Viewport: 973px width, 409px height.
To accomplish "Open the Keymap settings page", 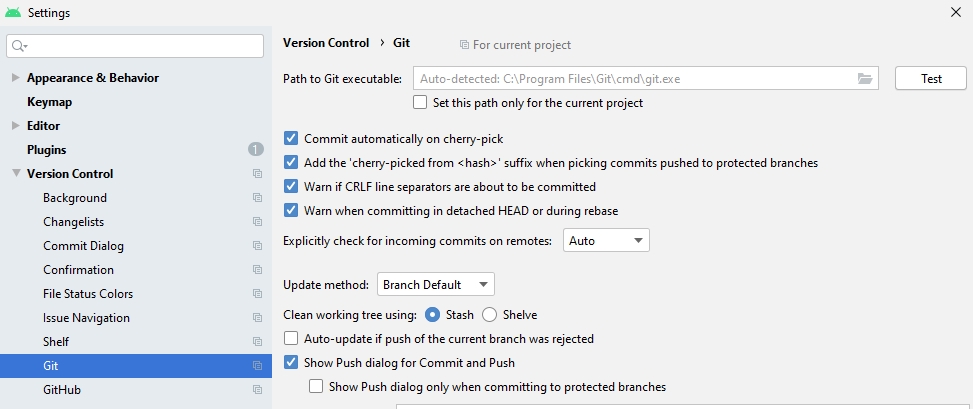I will (49, 102).
